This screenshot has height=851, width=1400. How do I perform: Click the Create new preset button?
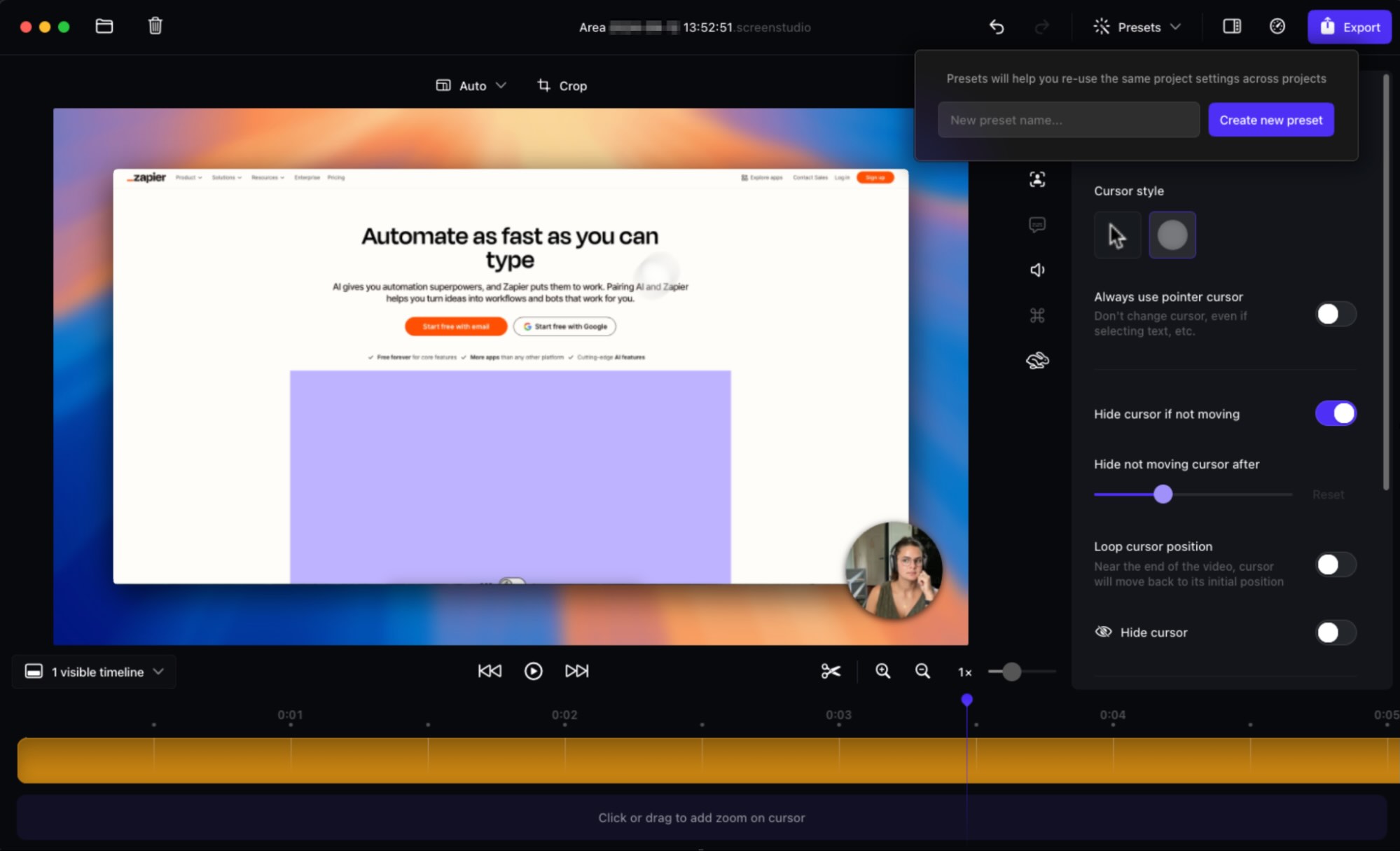click(x=1270, y=119)
